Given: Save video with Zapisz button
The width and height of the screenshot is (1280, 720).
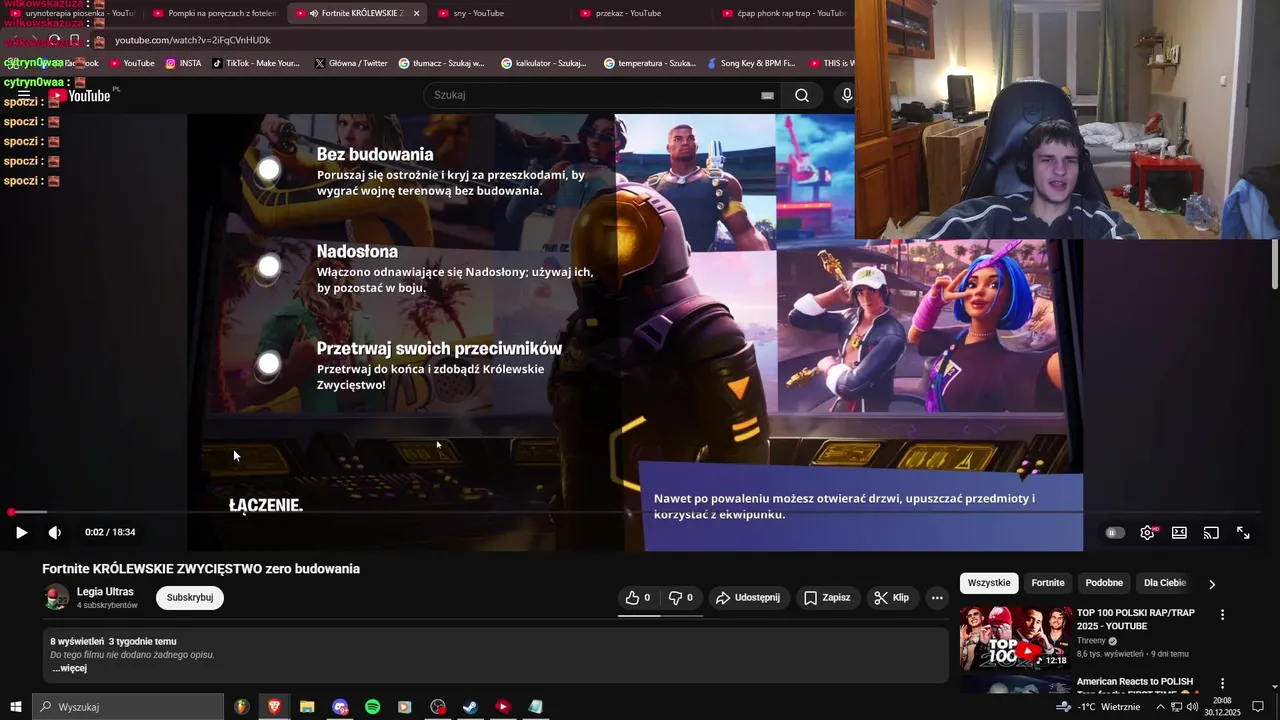Looking at the screenshot, I should (827, 598).
